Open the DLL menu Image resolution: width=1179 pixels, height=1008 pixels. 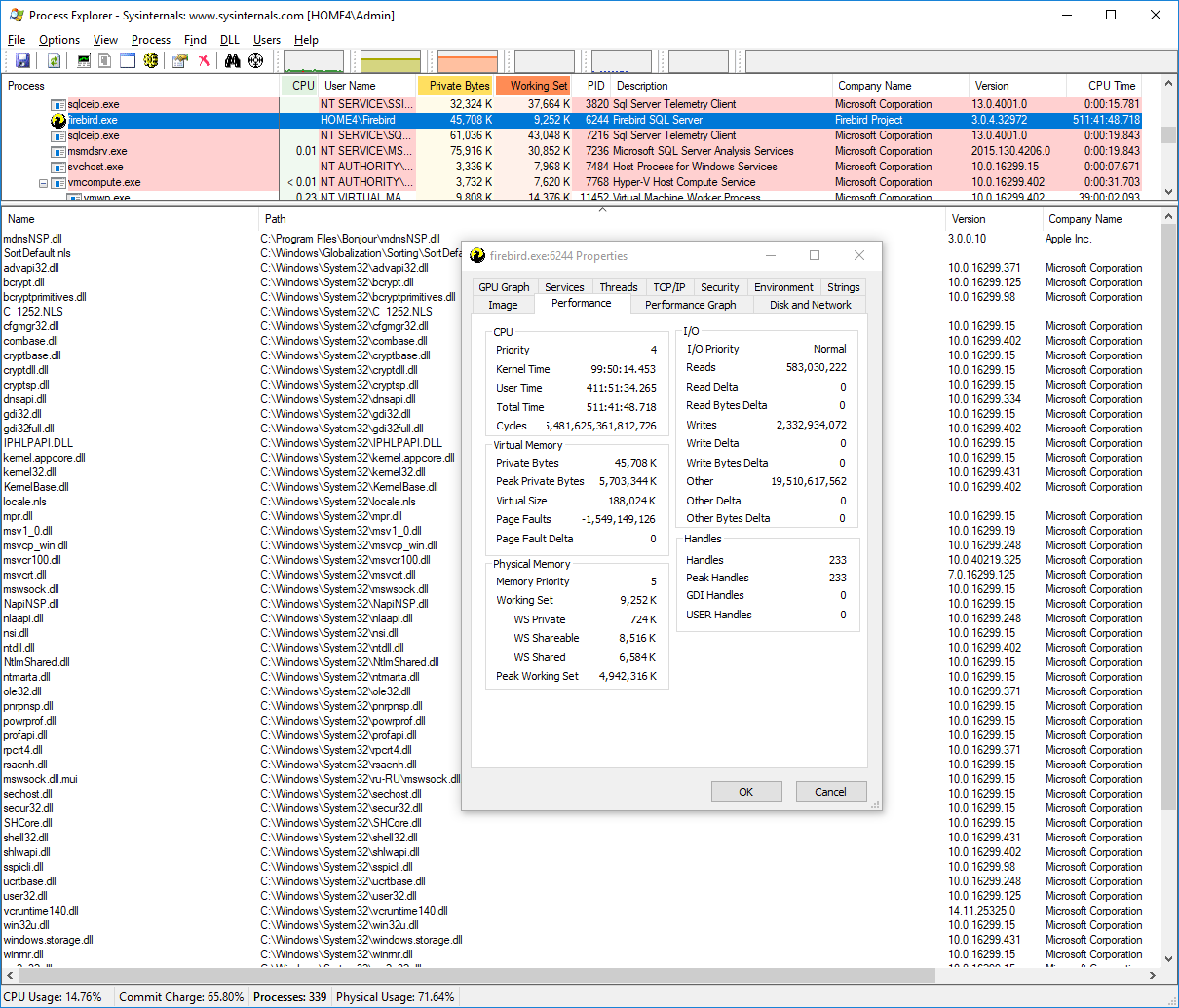pyautogui.click(x=230, y=40)
